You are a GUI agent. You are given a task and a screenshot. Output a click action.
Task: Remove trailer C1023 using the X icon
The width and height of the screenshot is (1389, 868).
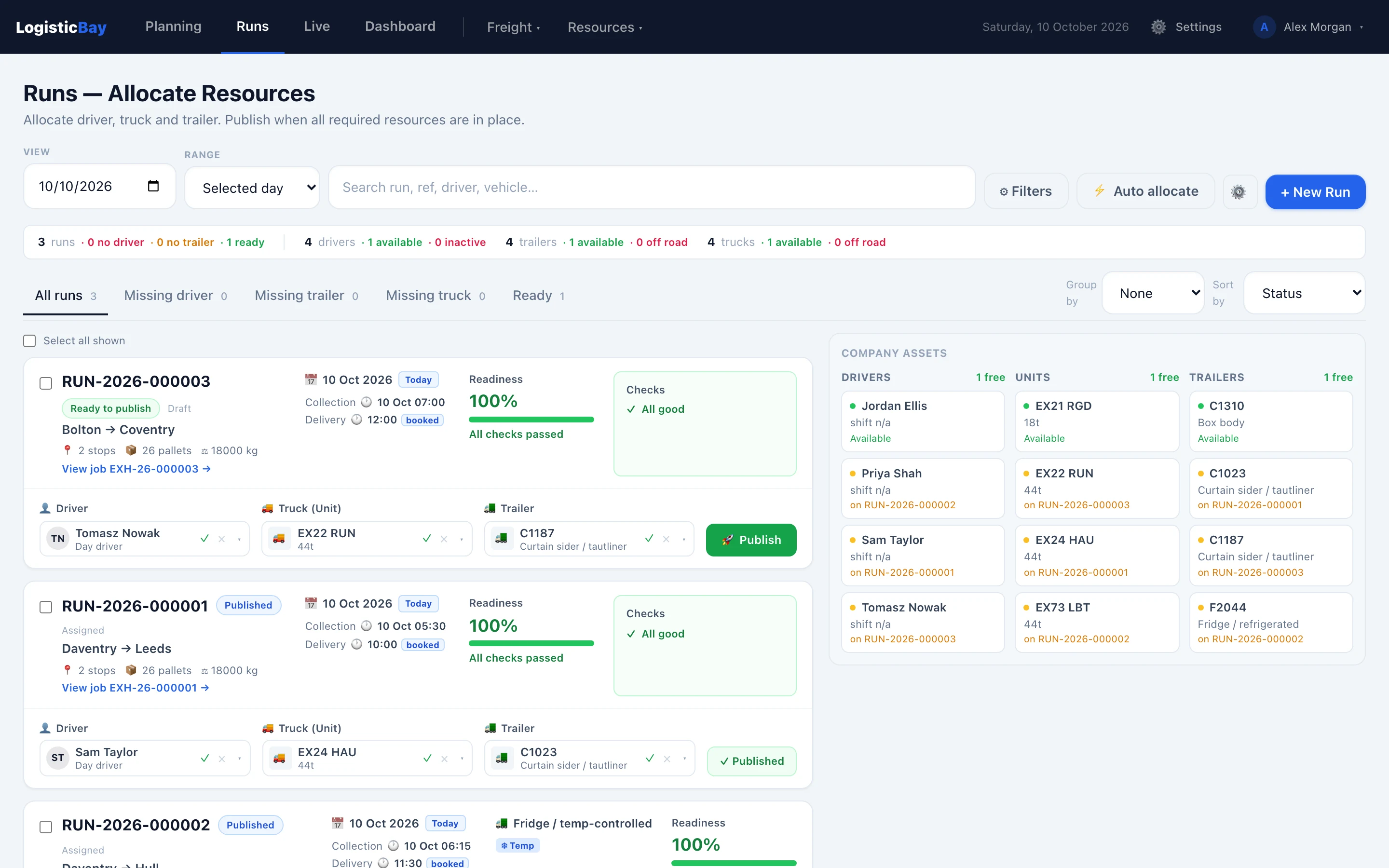[x=667, y=759]
